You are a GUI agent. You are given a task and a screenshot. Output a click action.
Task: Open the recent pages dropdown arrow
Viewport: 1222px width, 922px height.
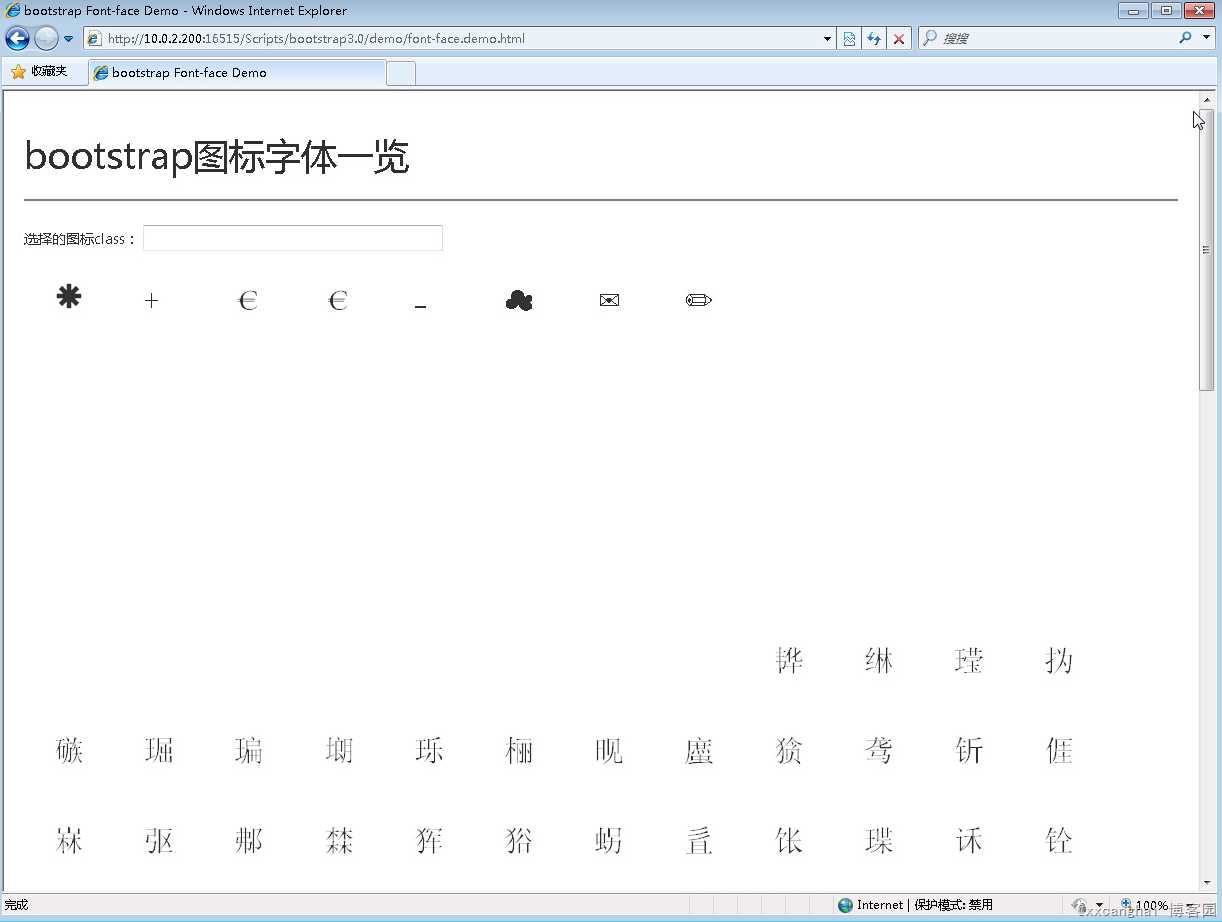click(68, 39)
